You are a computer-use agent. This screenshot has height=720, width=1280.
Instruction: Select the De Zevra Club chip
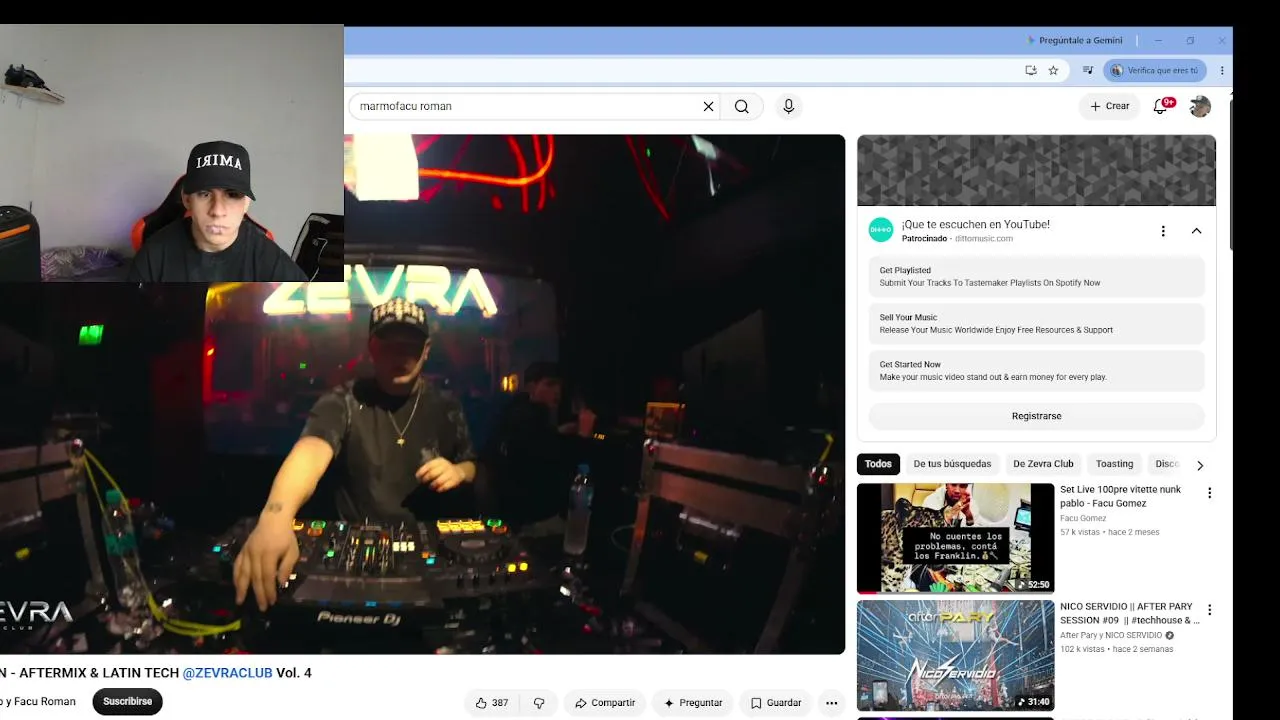coord(1043,464)
